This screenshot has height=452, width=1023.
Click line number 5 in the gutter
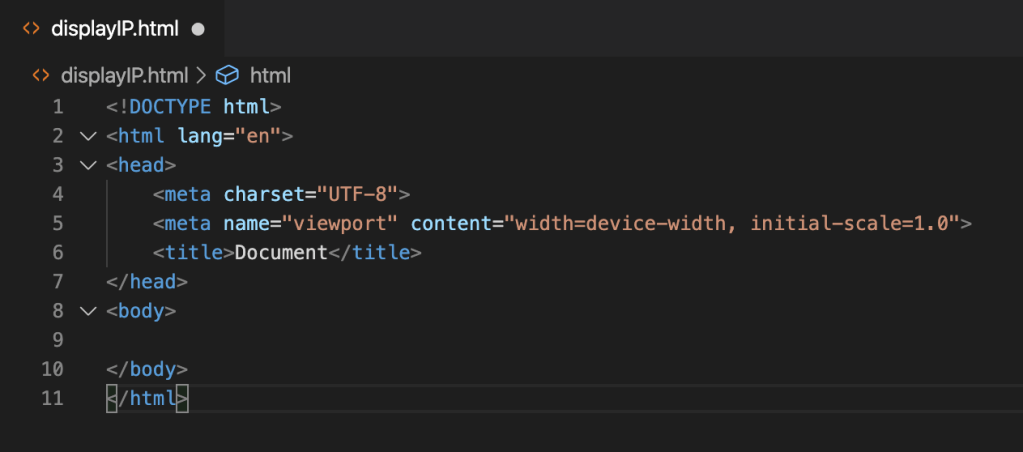pos(57,223)
